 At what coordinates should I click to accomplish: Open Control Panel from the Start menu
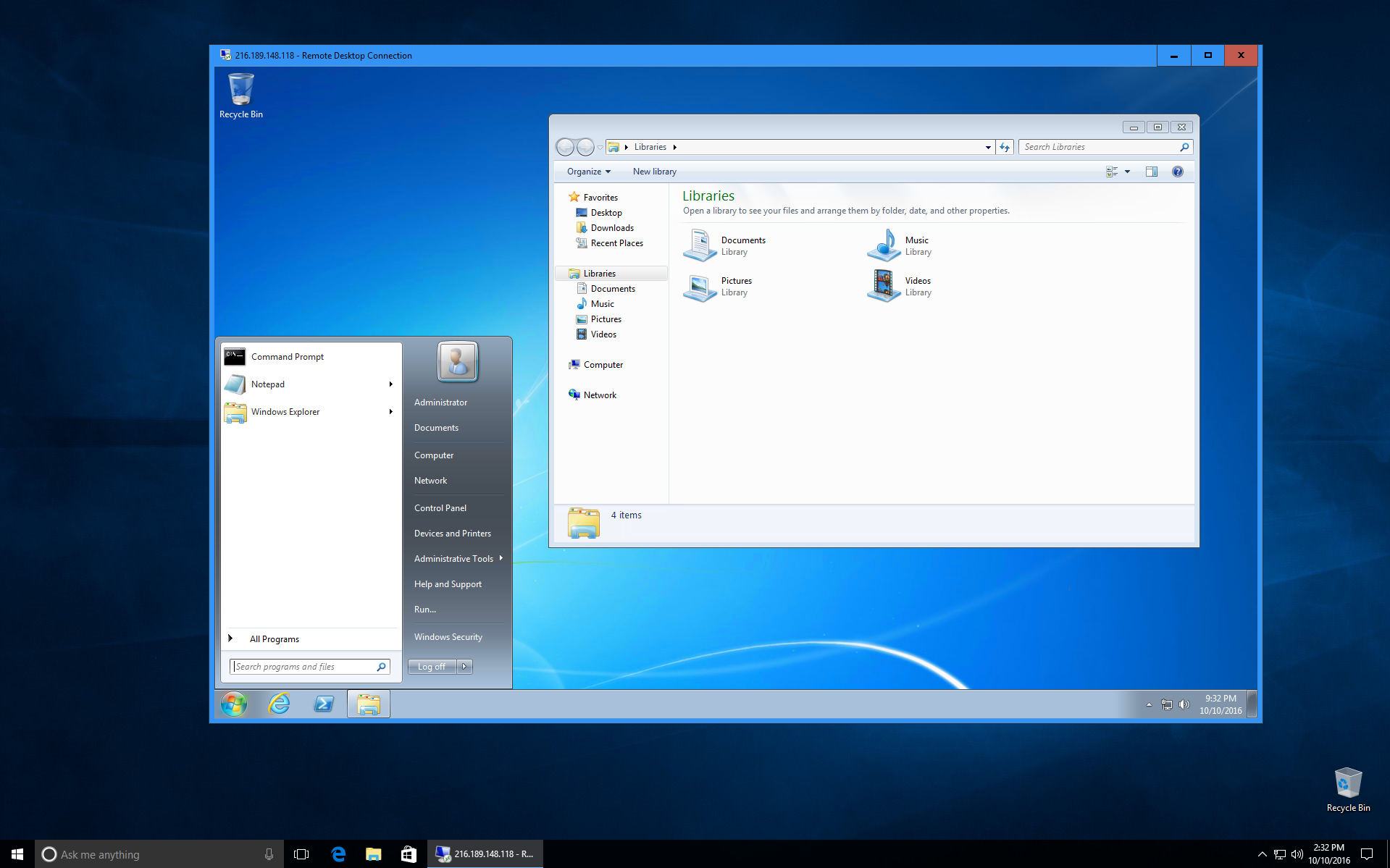440,508
